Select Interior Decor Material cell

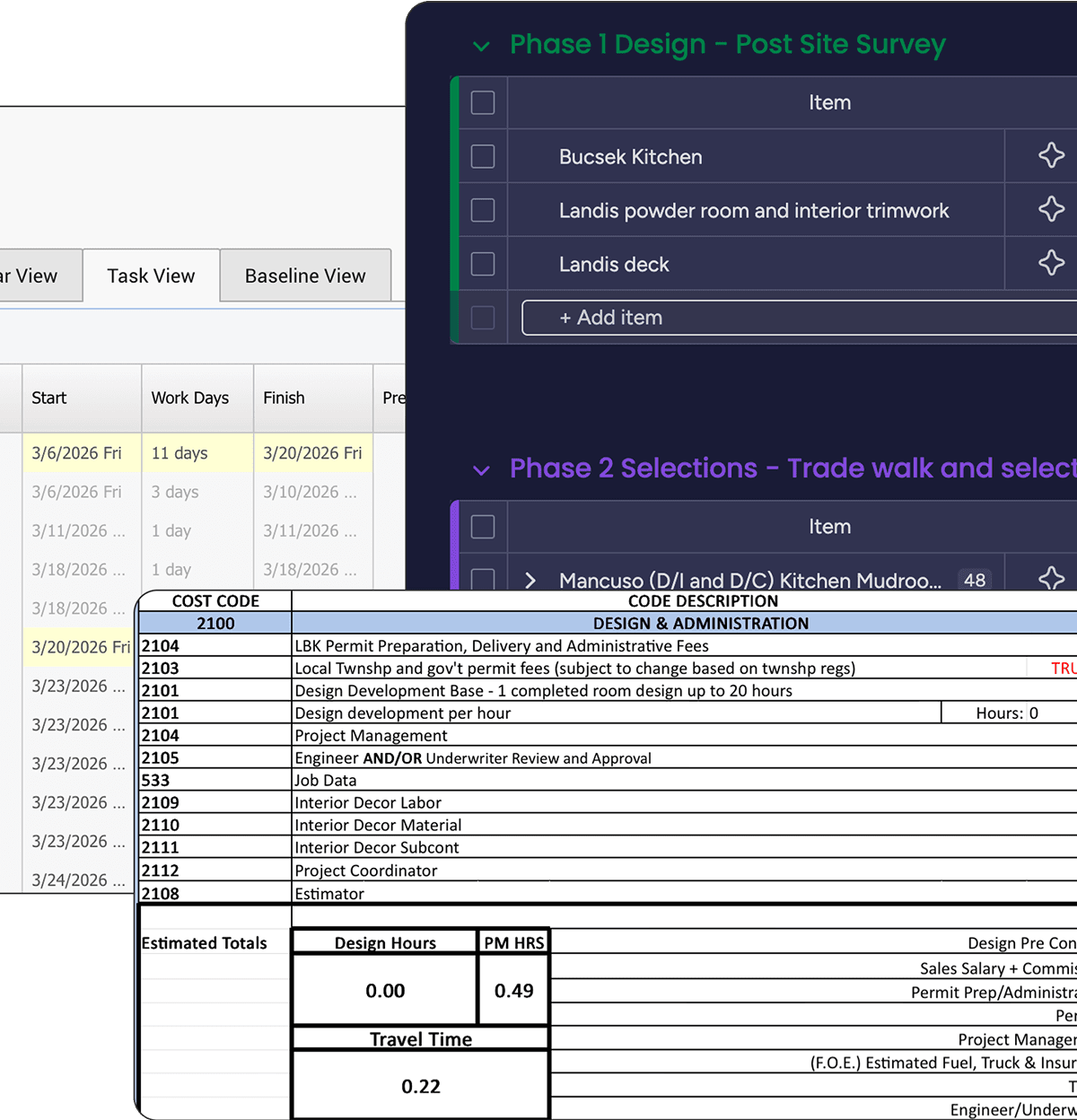tap(685, 825)
